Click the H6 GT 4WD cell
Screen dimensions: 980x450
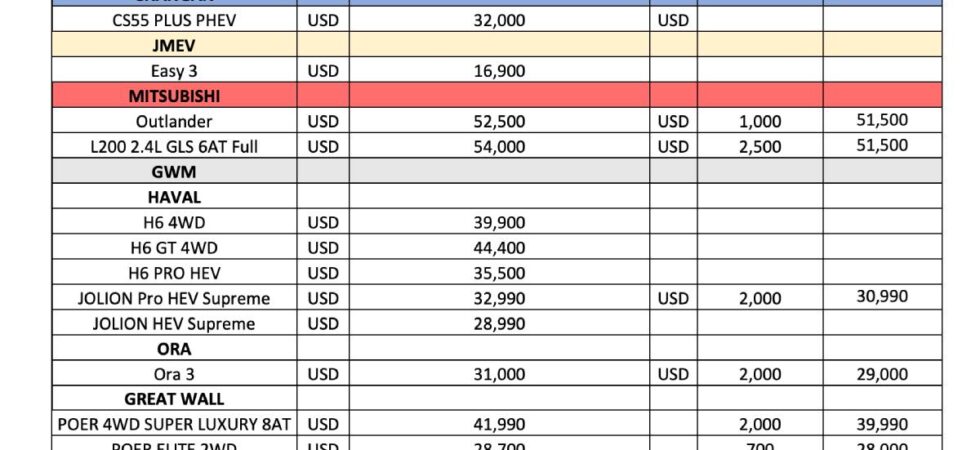tap(174, 247)
